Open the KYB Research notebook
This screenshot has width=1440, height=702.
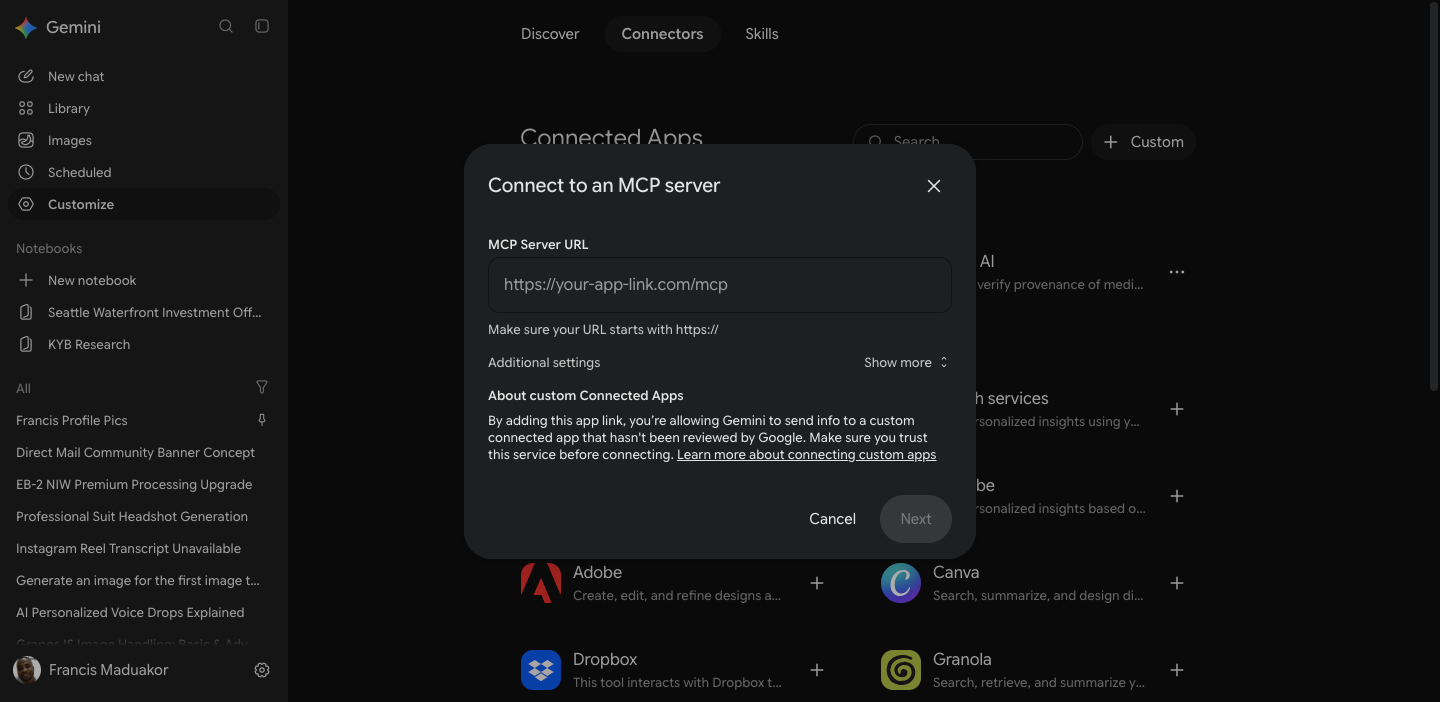(144, 344)
